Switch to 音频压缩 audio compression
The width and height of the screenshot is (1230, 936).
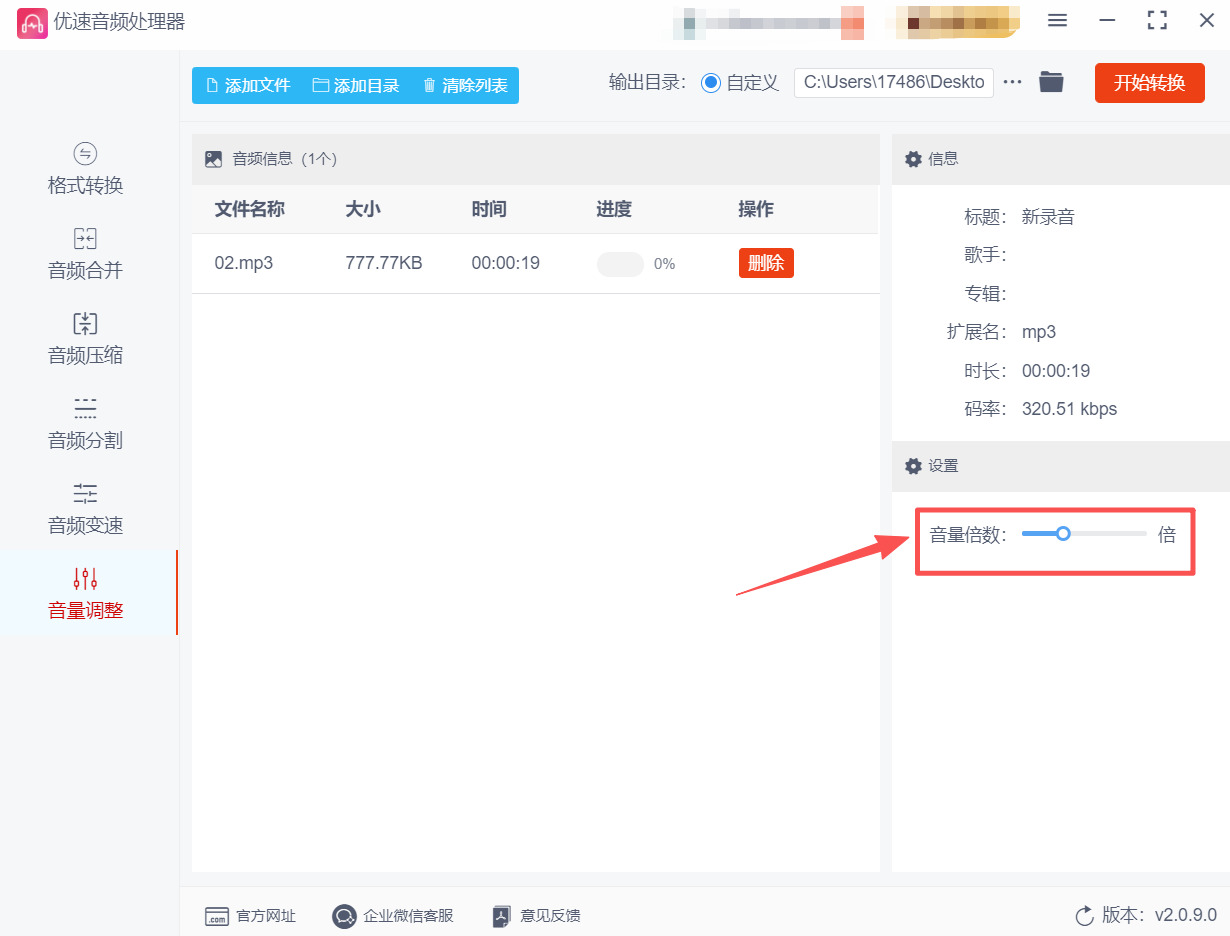click(x=85, y=340)
